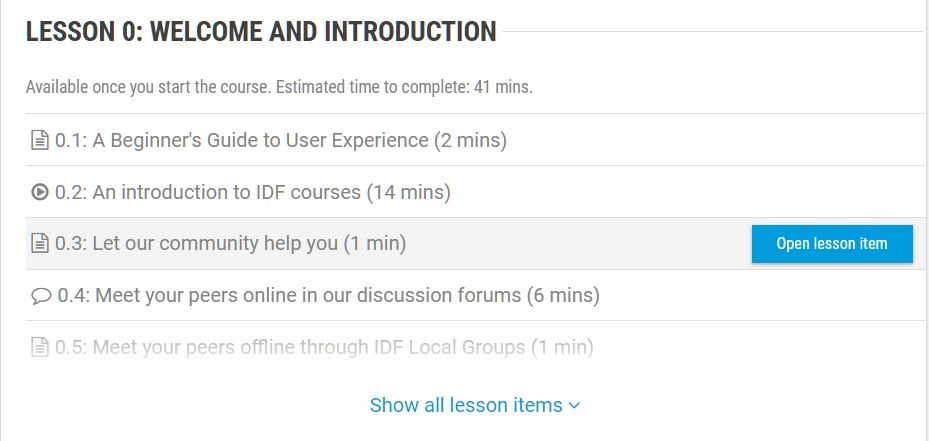Click the '(6 mins)' duration on lesson 0.4
929x441 pixels.
coord(563,295)
